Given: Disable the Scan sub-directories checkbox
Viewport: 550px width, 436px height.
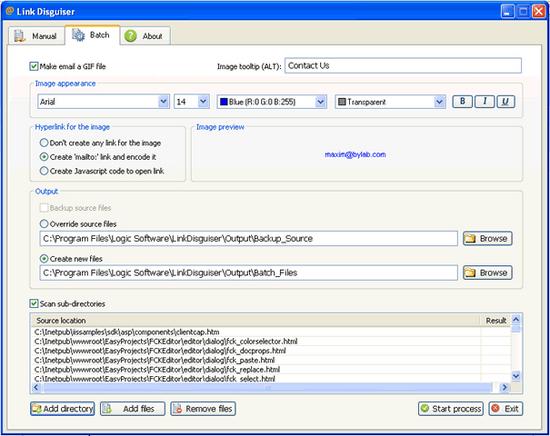Looking at the screenshot, I should tap(34, 303).
